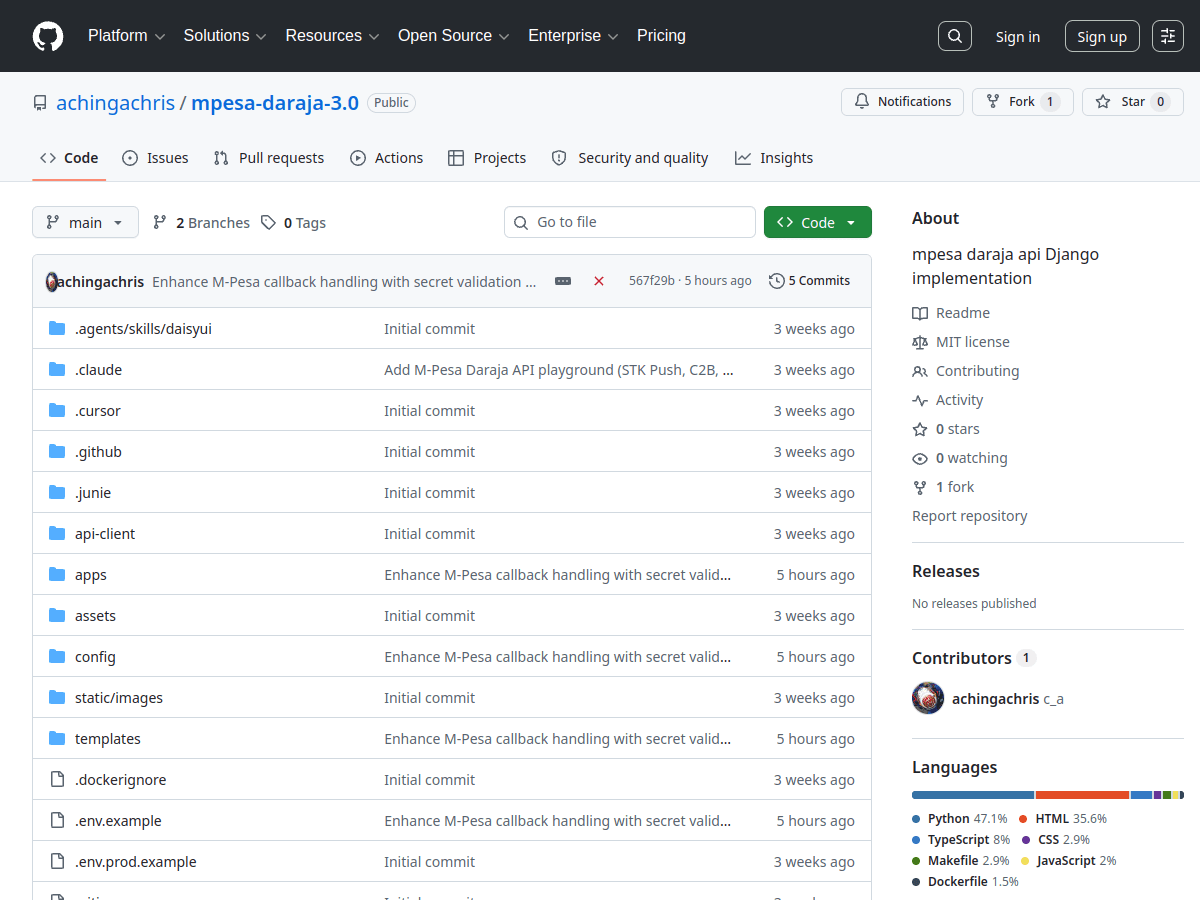The height and width of the screenshot is (900, 1200).
Task: Open the .env.prod.example file name
Action: 136,862
